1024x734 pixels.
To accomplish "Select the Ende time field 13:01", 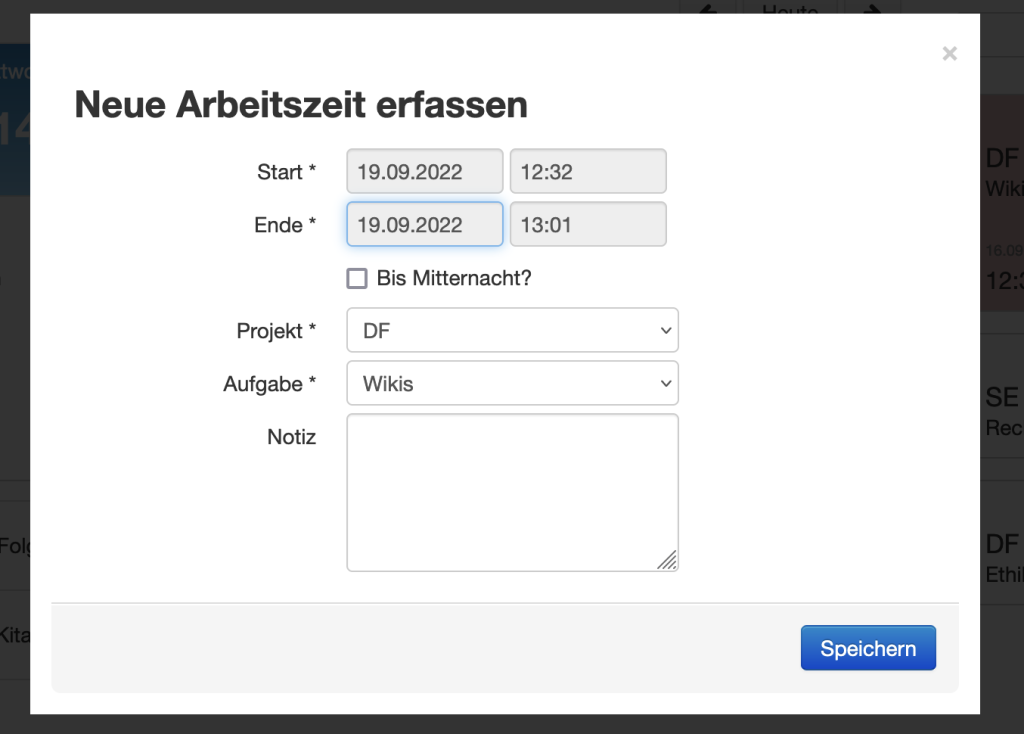I will 587,224.
